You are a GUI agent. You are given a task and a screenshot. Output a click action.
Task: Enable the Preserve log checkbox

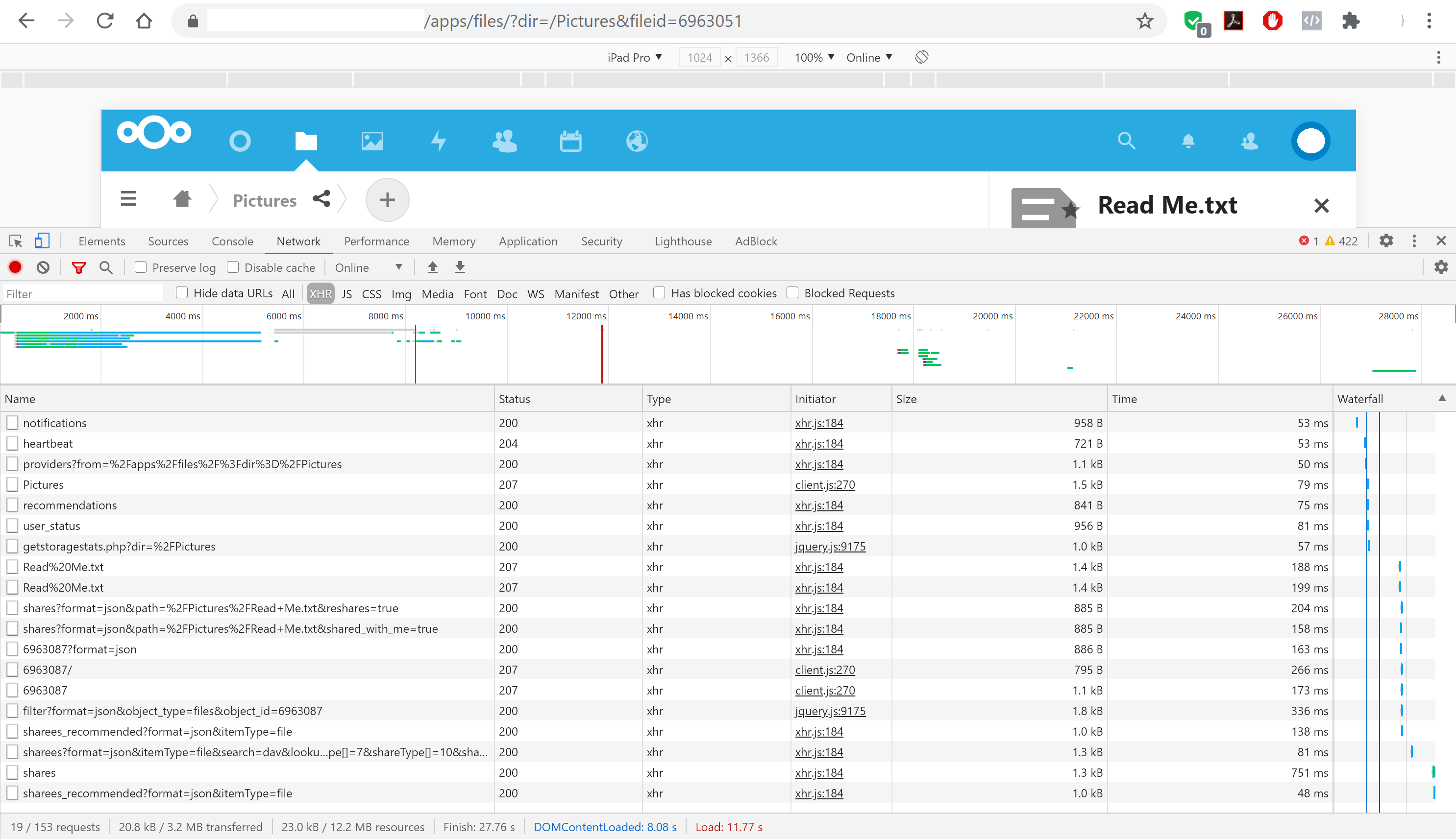pyautogui.click(x=140, y=267)
